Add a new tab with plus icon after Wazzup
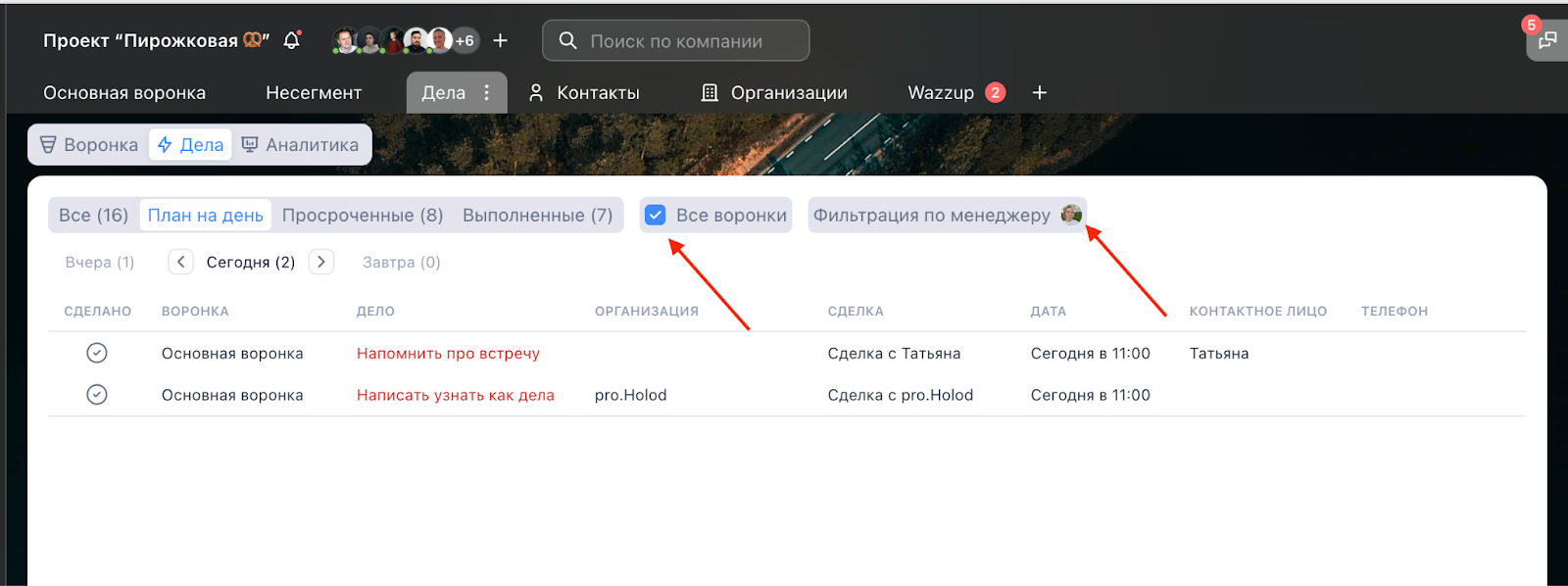Image resolution: width=1568 pixels, height=586 pixels. point(1040,92)
